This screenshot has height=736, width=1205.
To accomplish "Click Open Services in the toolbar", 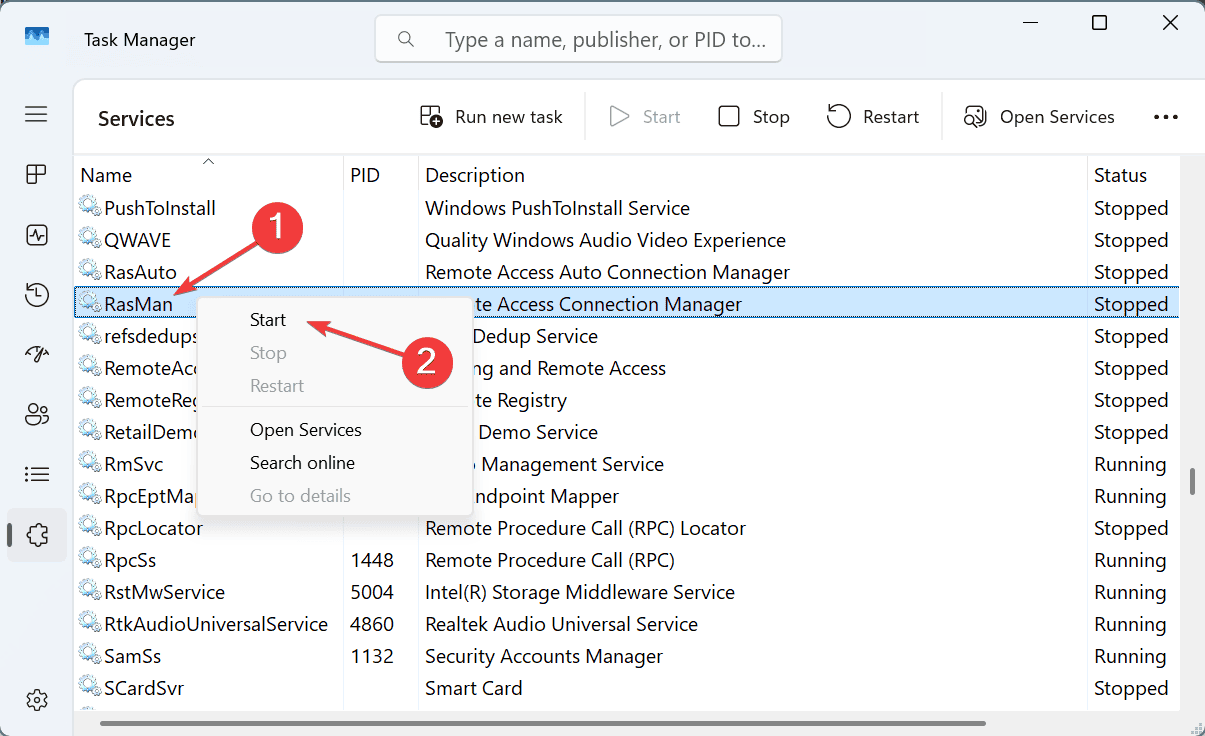I will (x=1039, y=117).
